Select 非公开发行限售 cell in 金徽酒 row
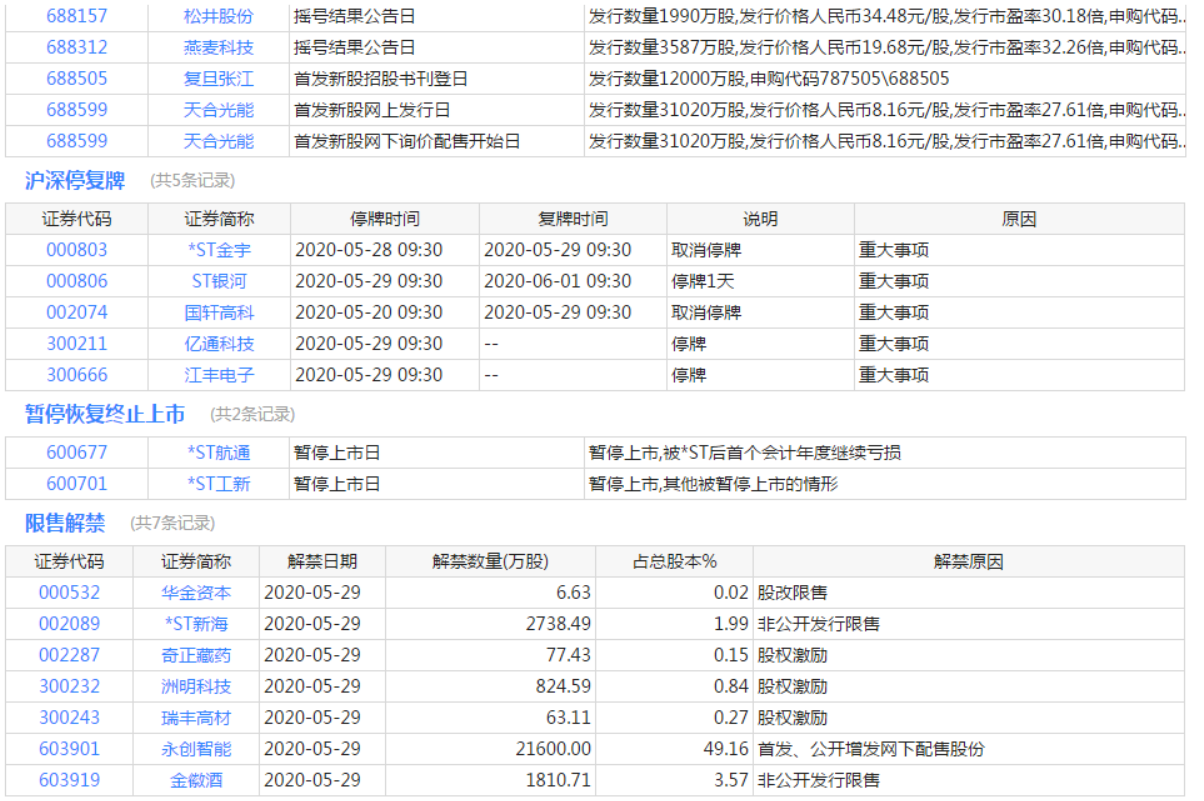 (x=969, y=779)
